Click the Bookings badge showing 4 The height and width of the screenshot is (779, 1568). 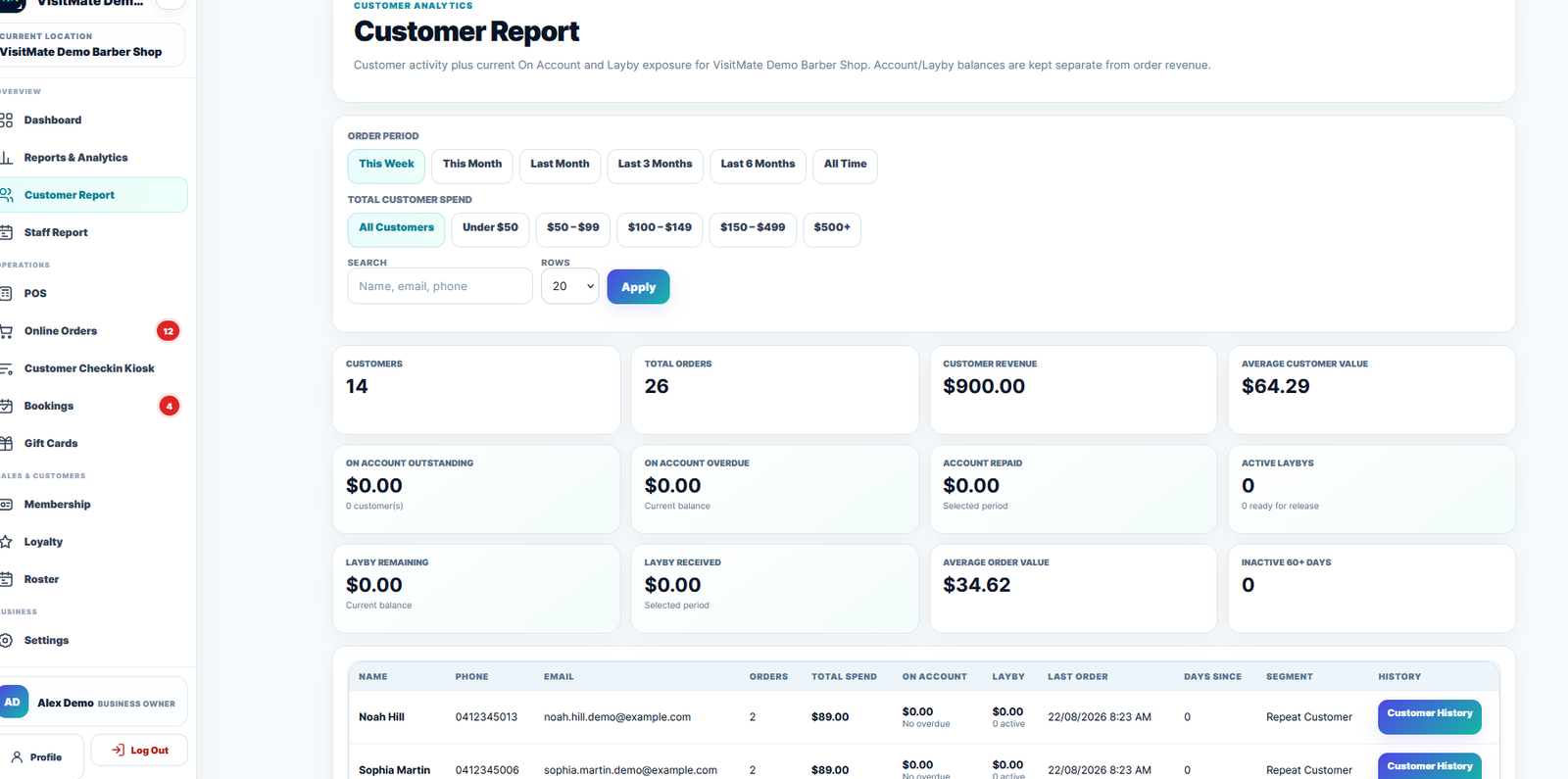(x=170, y=406)
